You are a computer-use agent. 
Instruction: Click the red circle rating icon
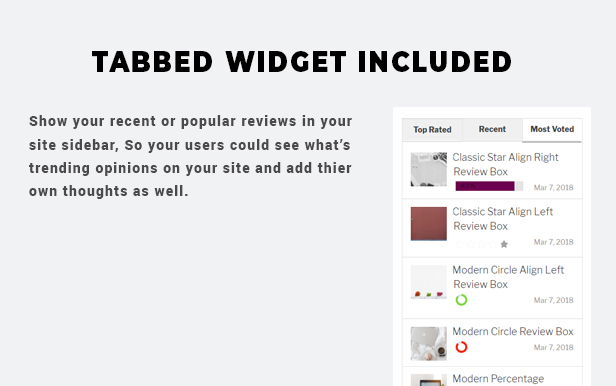461,347
